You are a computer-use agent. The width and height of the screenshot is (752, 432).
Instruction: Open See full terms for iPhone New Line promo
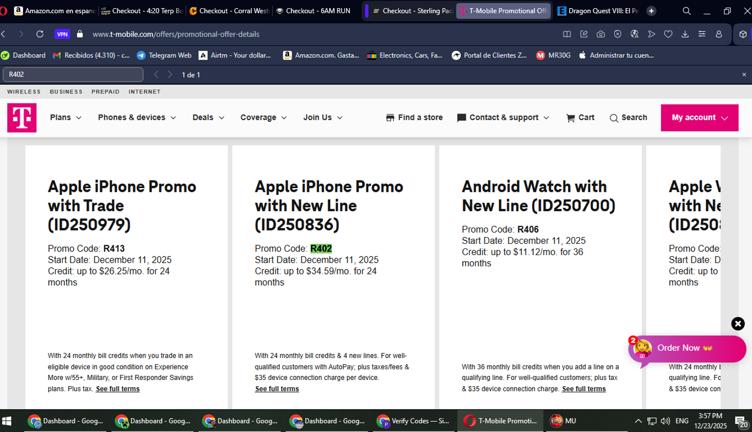click(x=277, y=389)
